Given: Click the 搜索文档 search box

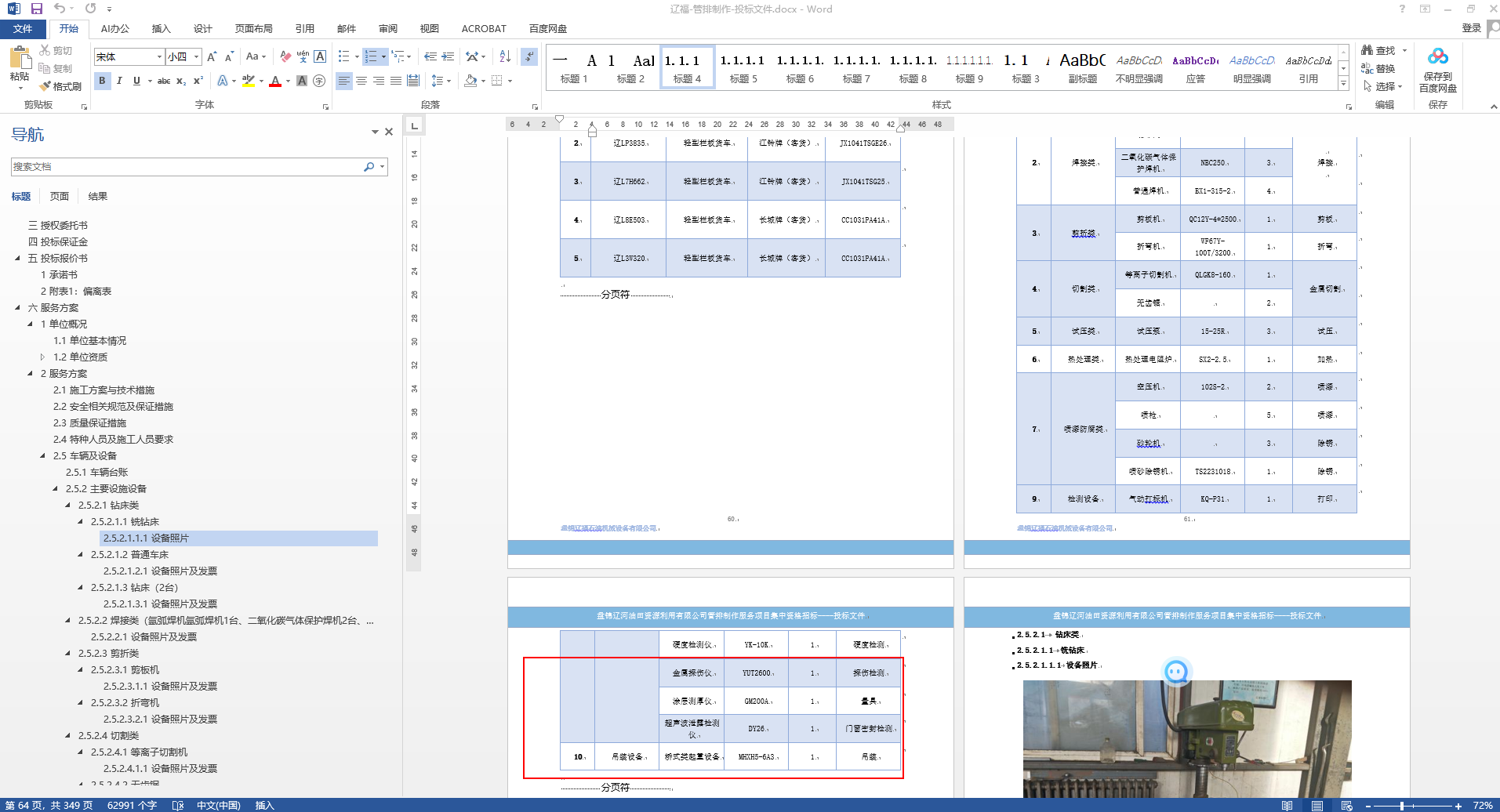Looking at the screenshot, I should coord(187,167).
